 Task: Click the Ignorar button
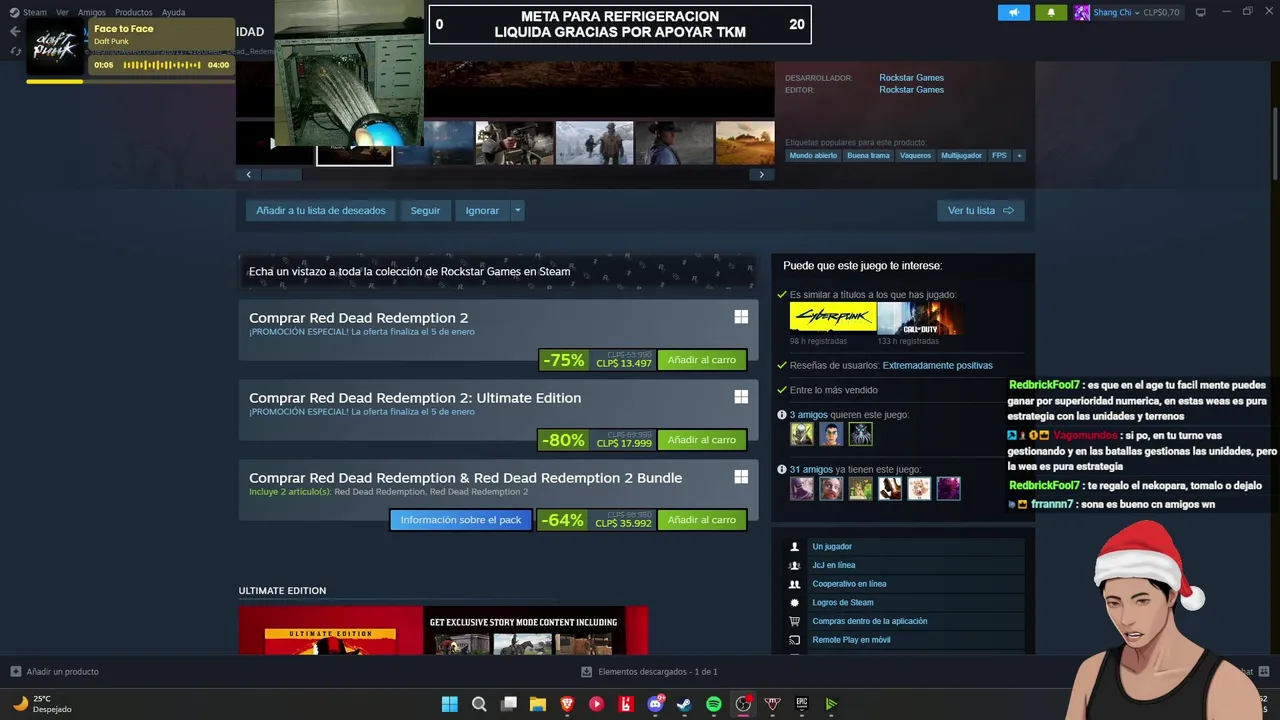click(x=482, y=210)
